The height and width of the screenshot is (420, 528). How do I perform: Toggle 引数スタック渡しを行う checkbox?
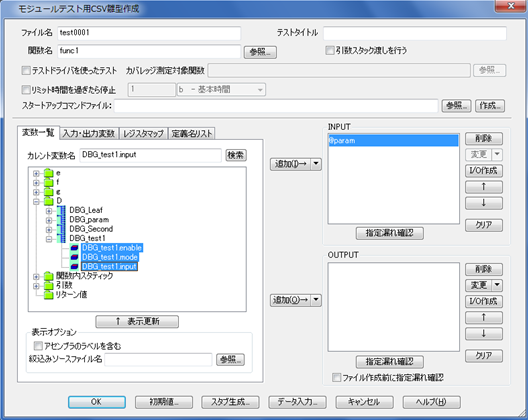click(329, 51)
